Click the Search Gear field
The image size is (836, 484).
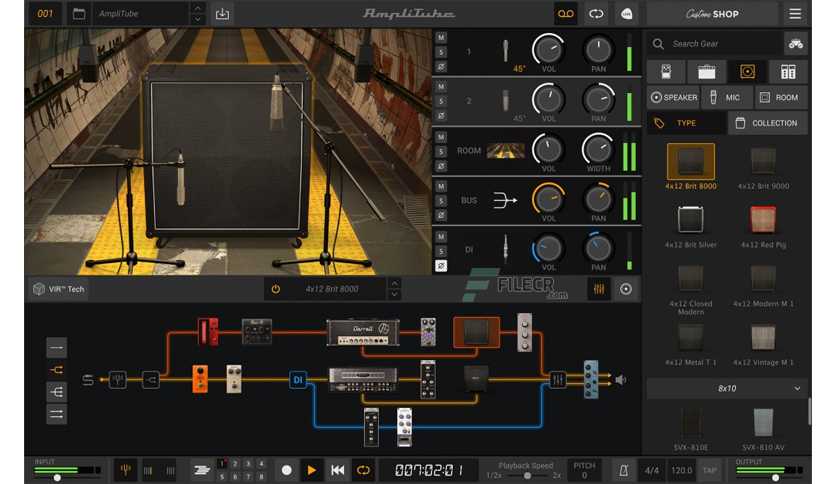(714, 44)
